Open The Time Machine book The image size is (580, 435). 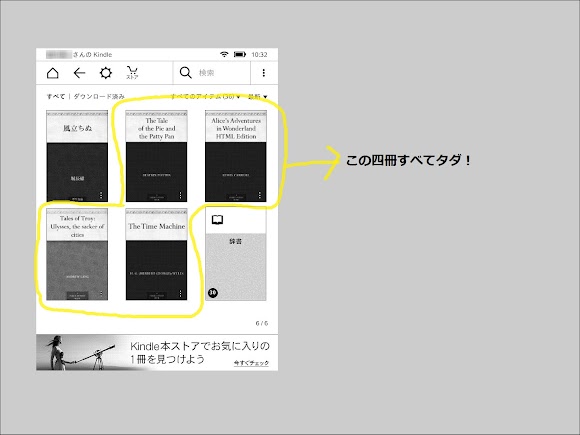[x=156, y=254]
